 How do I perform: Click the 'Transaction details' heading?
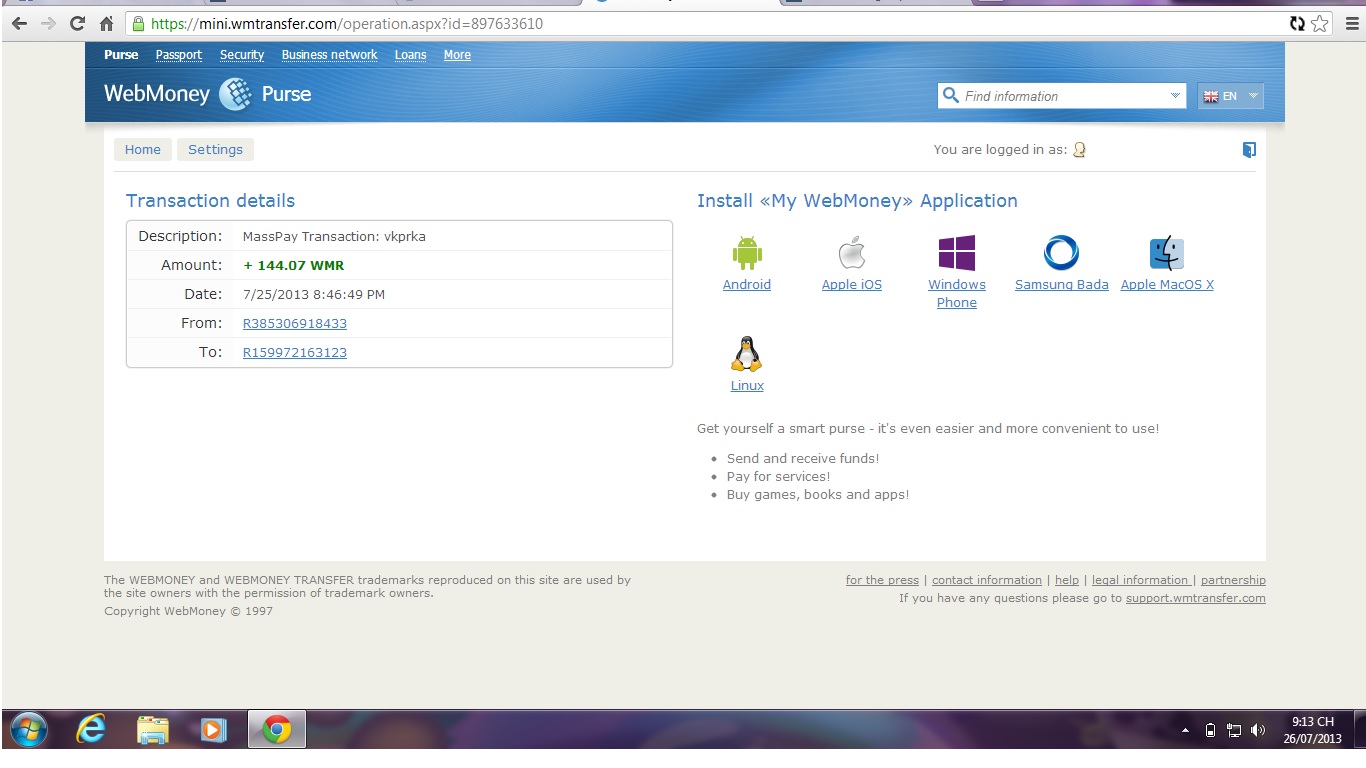point(210,201)
